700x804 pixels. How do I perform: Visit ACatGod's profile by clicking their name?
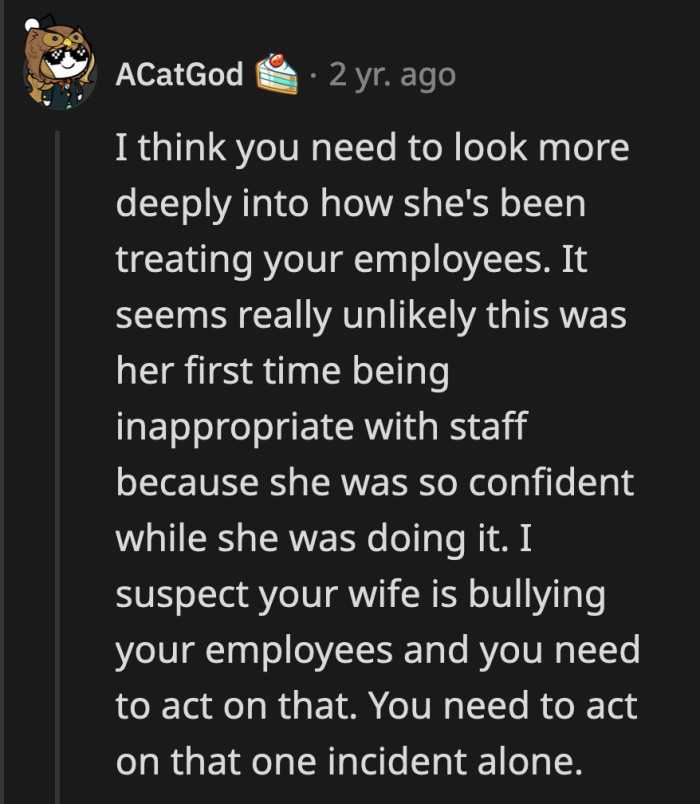tap(180, 71)
